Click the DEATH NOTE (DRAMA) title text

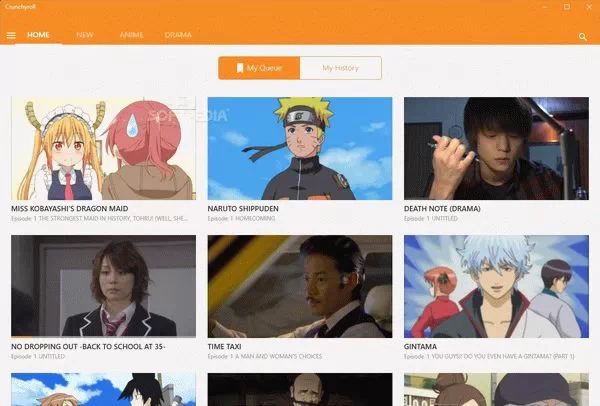pos(442,209)
